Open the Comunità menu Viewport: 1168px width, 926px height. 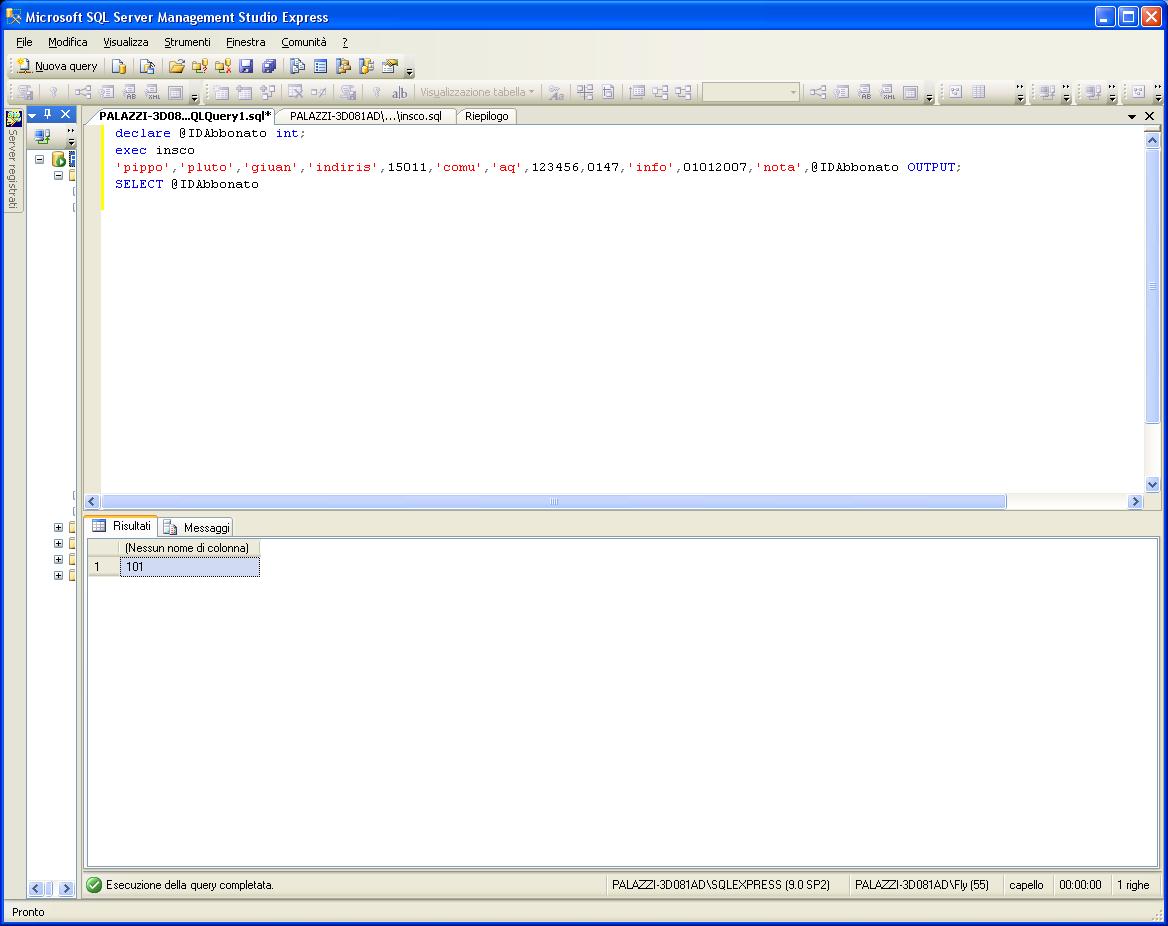click(304, 42)
